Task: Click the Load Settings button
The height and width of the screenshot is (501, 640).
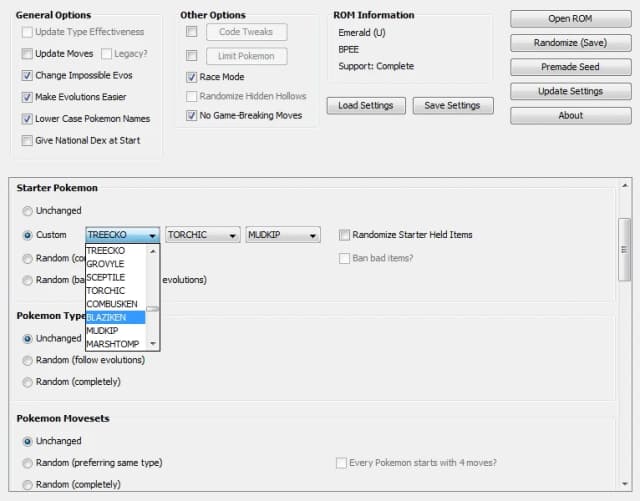Action: click(x=366, y=105)
